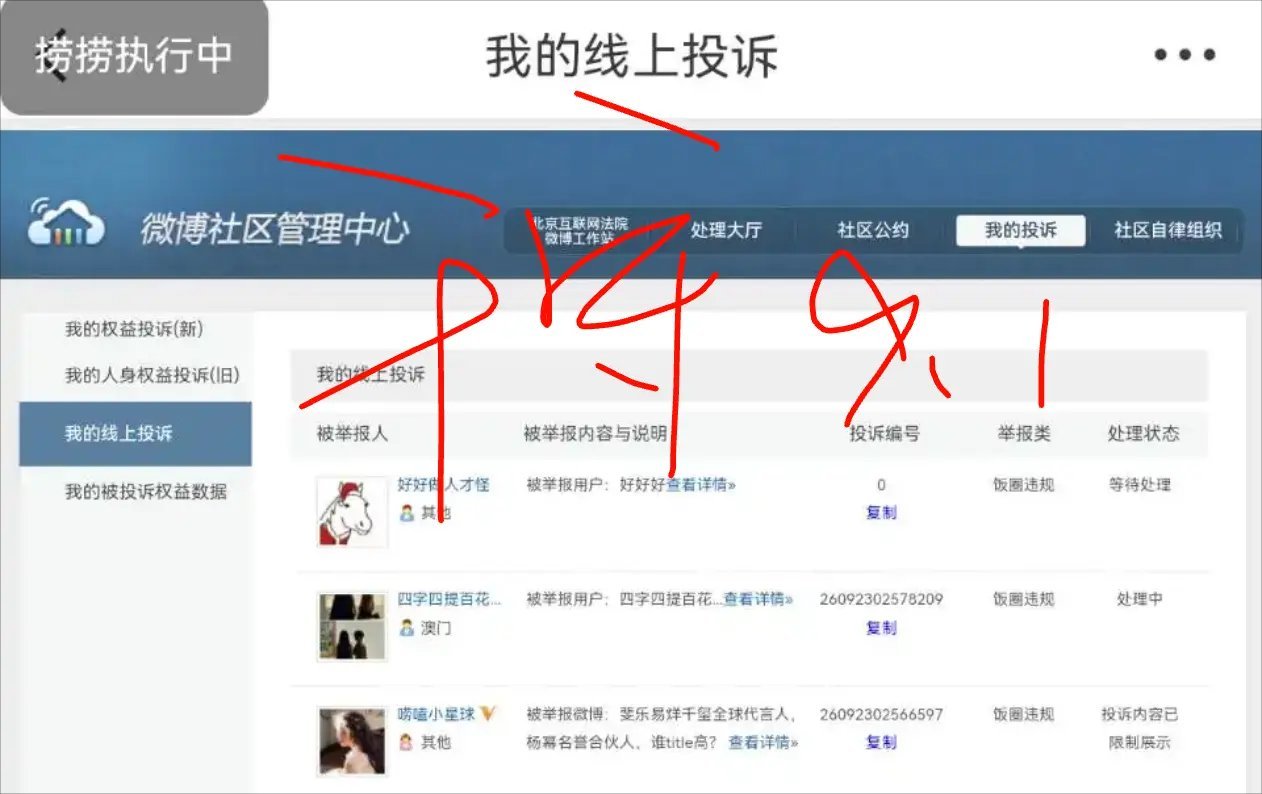Click the 处理状态 column header
1262x794 pixels.
point(1143,434)
